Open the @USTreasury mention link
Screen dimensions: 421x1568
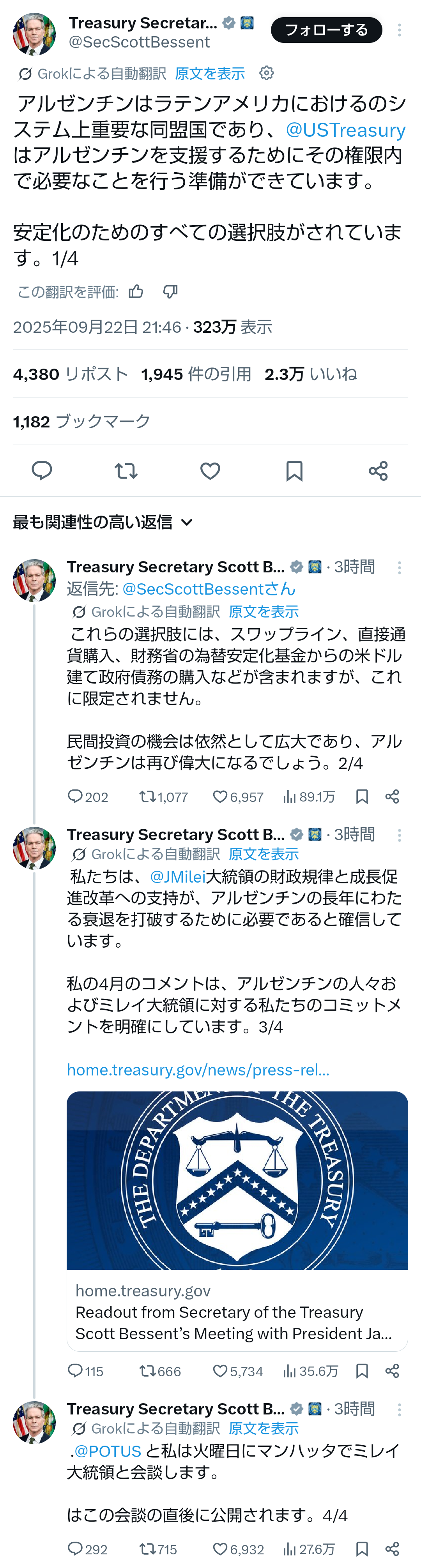point(345,130)
